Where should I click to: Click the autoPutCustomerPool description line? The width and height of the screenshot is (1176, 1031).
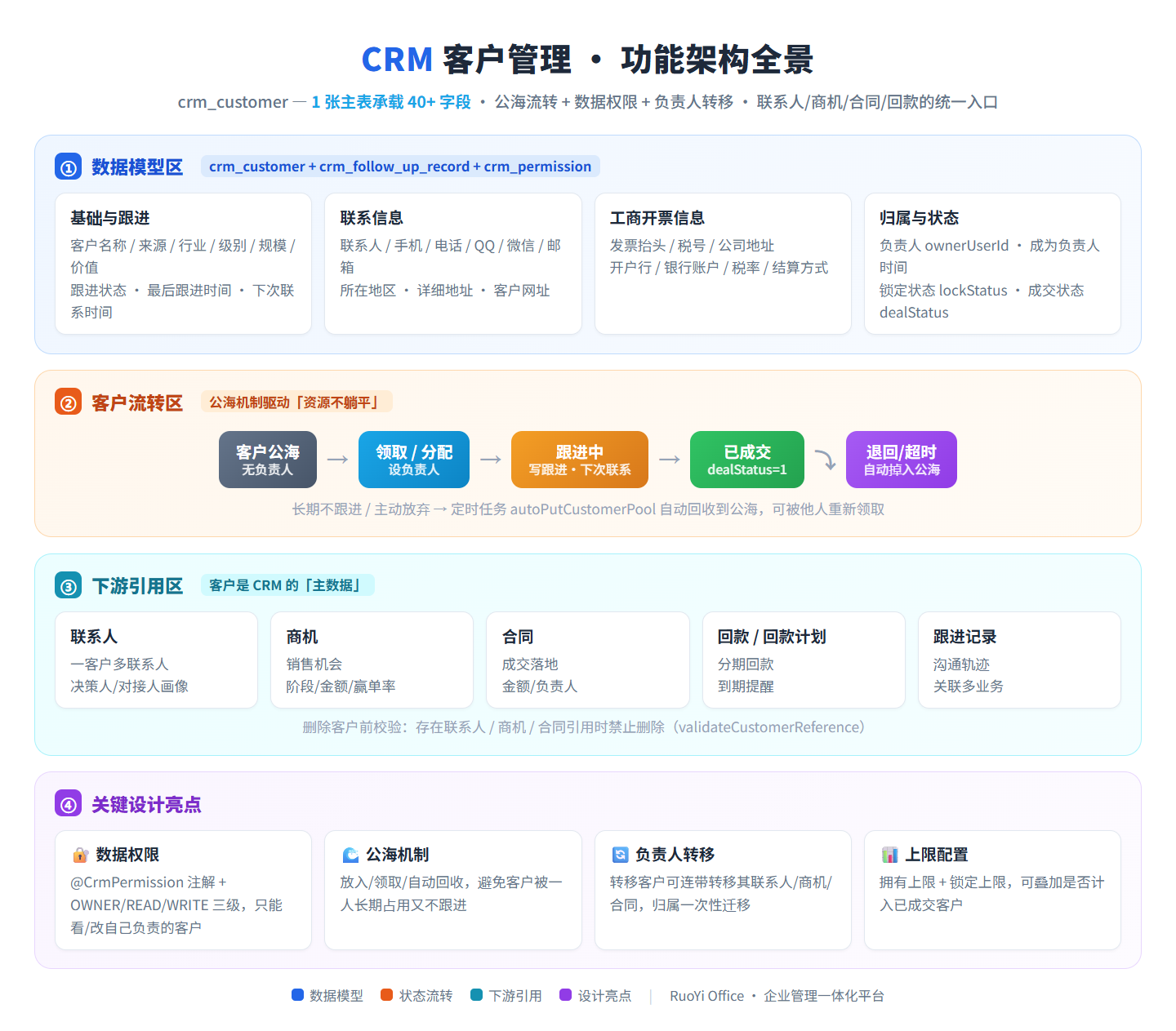tap(588, 509)
